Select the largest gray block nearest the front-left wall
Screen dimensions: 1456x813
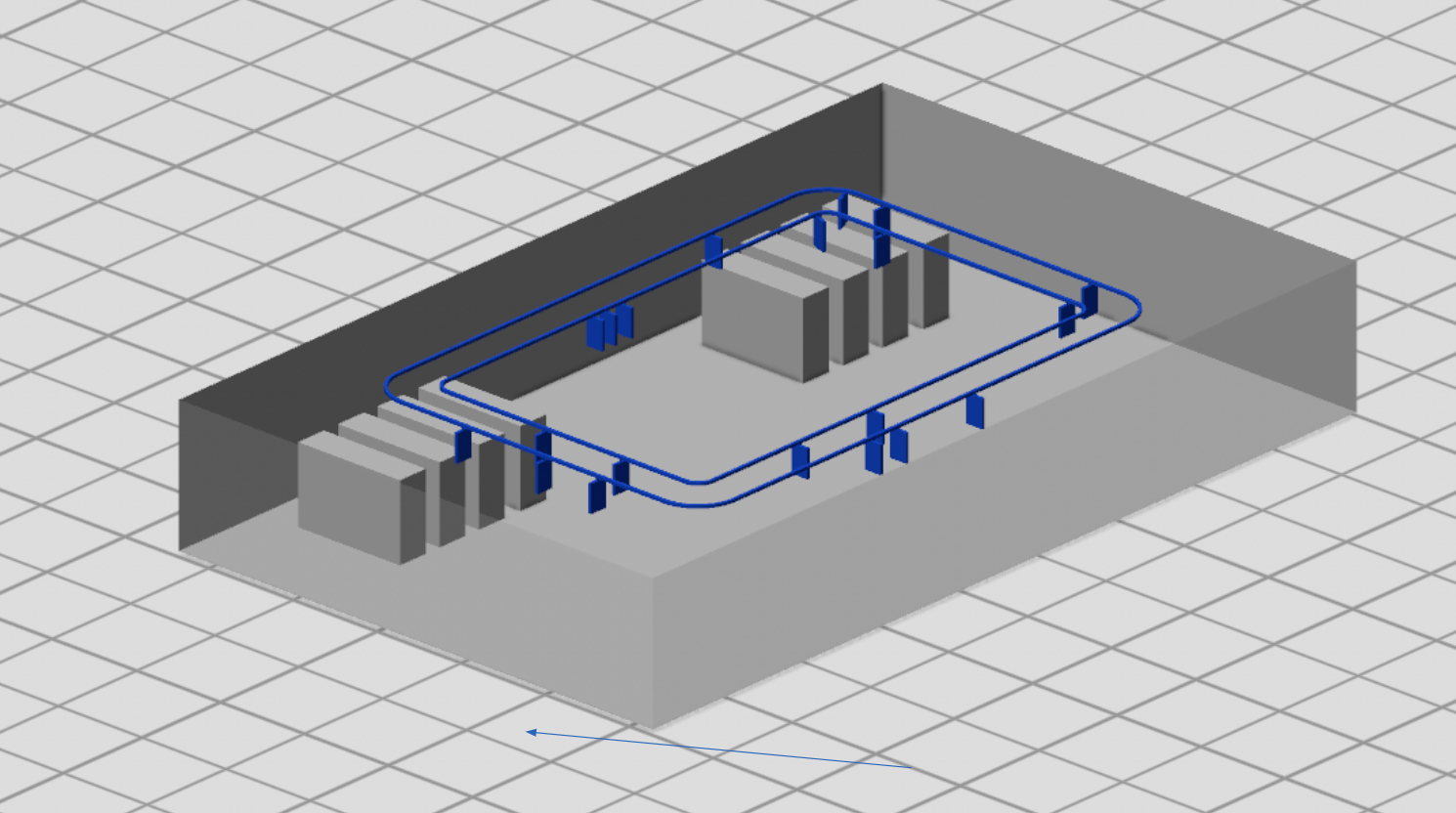pyautogui.click(x=362, y=498)
